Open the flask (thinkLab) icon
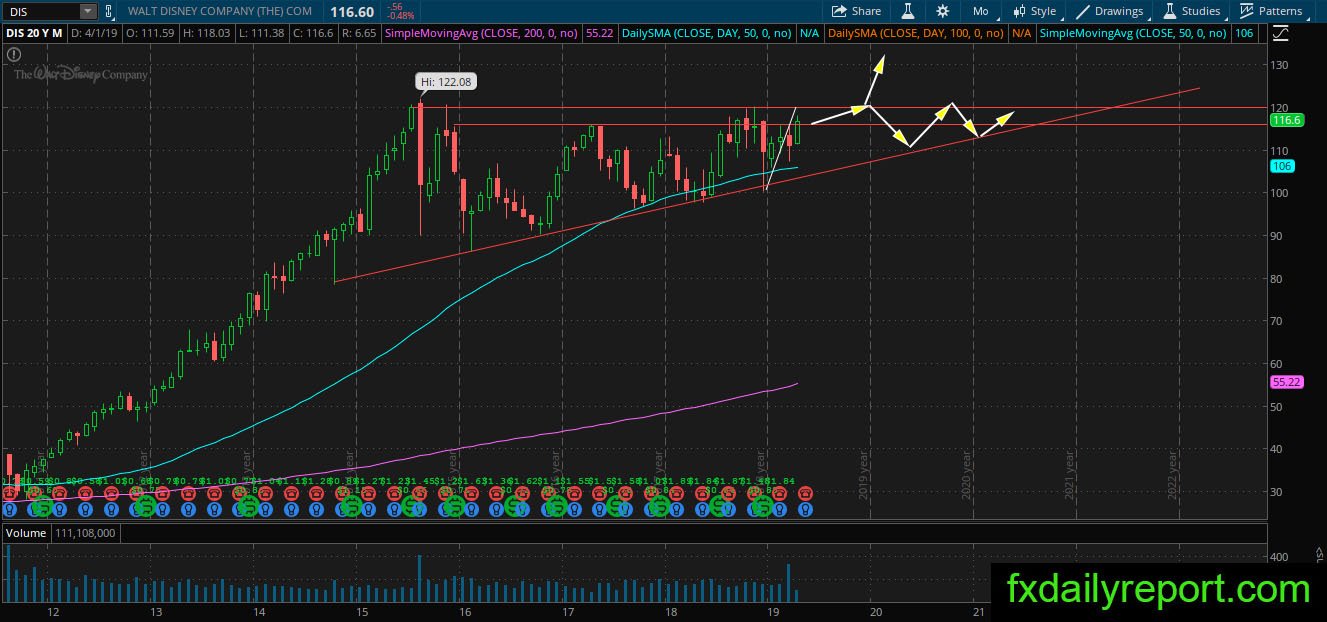Screen dimensions: 1327x622 tap(908, 11)
